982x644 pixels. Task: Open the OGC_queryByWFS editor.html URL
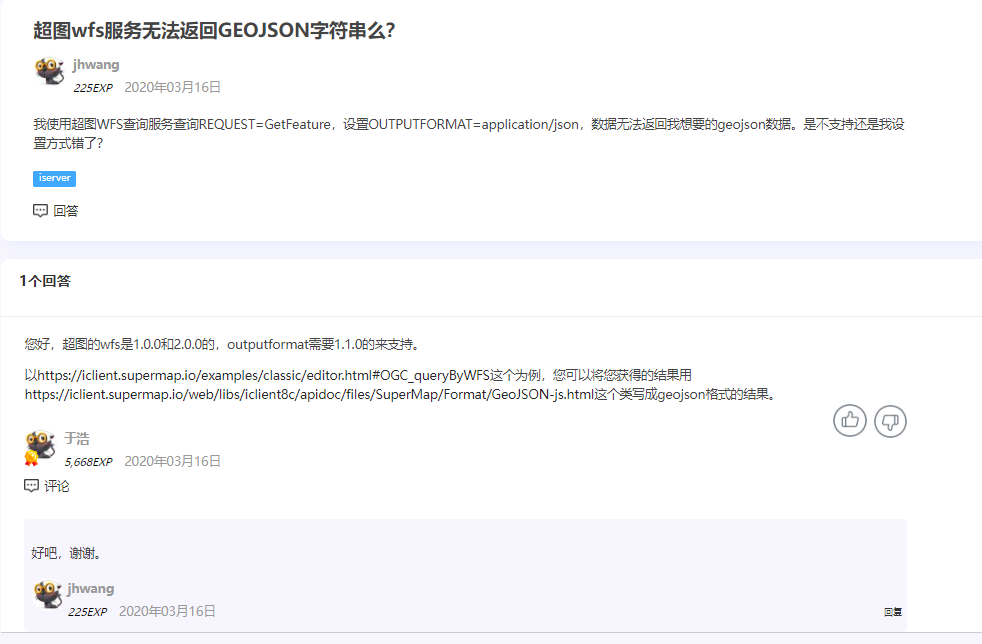click(263, 375)
